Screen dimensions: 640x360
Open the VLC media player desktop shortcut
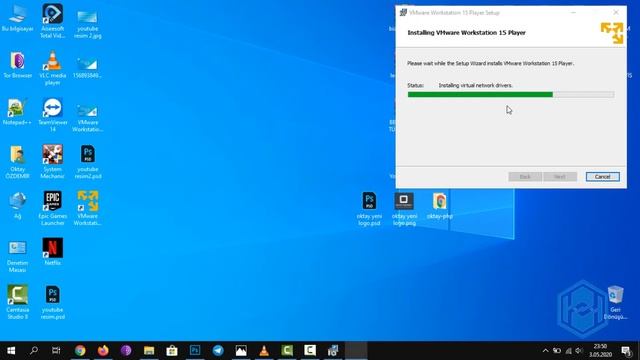click(x=52, y=67)
